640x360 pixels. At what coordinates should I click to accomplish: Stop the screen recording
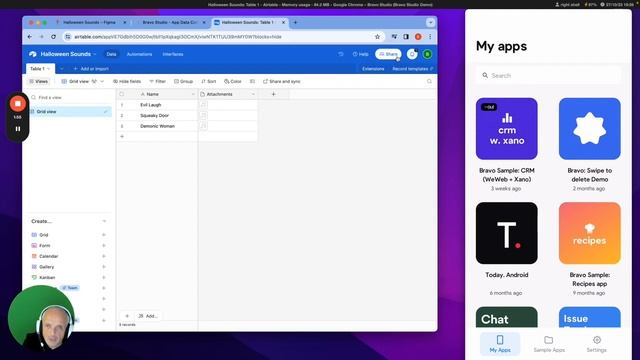click(x=18, y=104)
